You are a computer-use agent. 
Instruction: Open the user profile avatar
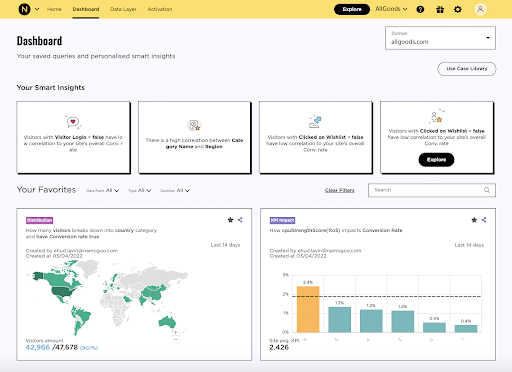(480, 9)
